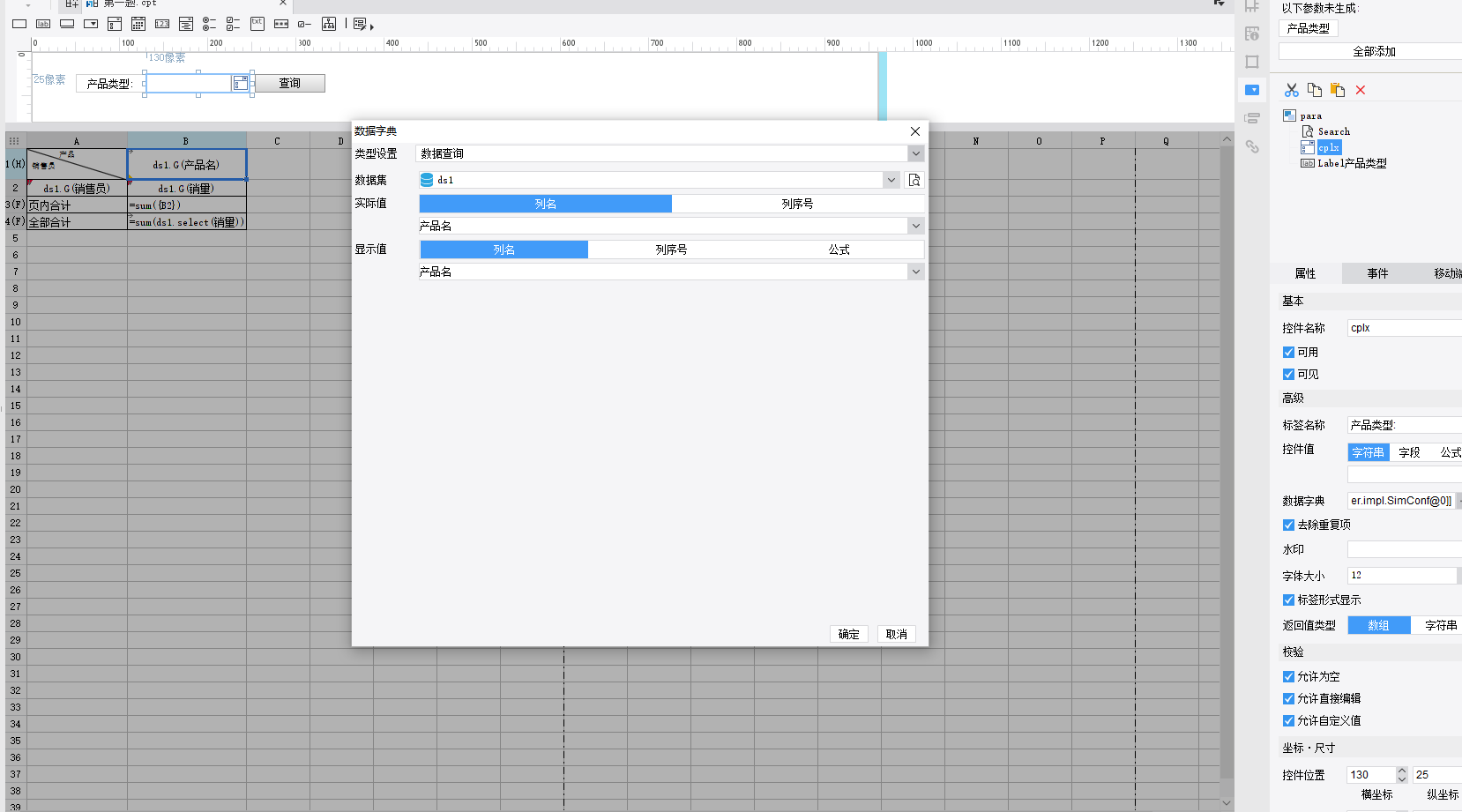Open the 类型设置 dropdown
The image size is (1462, 812).
pos(915,153)
